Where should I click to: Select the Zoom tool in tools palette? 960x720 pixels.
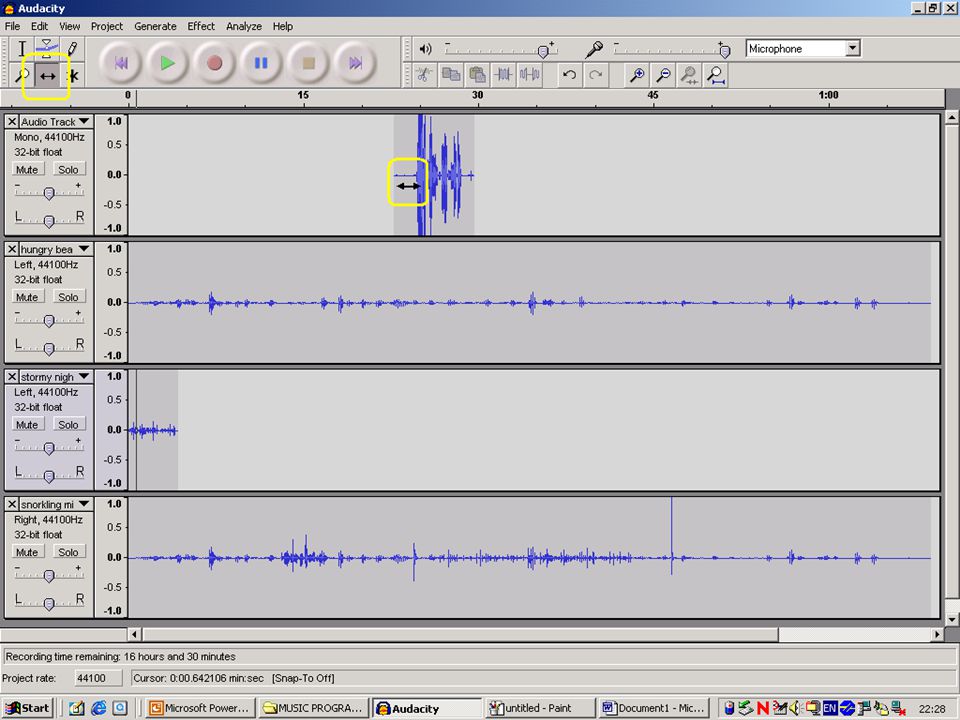pyautogui.click(x=22, y=75)
